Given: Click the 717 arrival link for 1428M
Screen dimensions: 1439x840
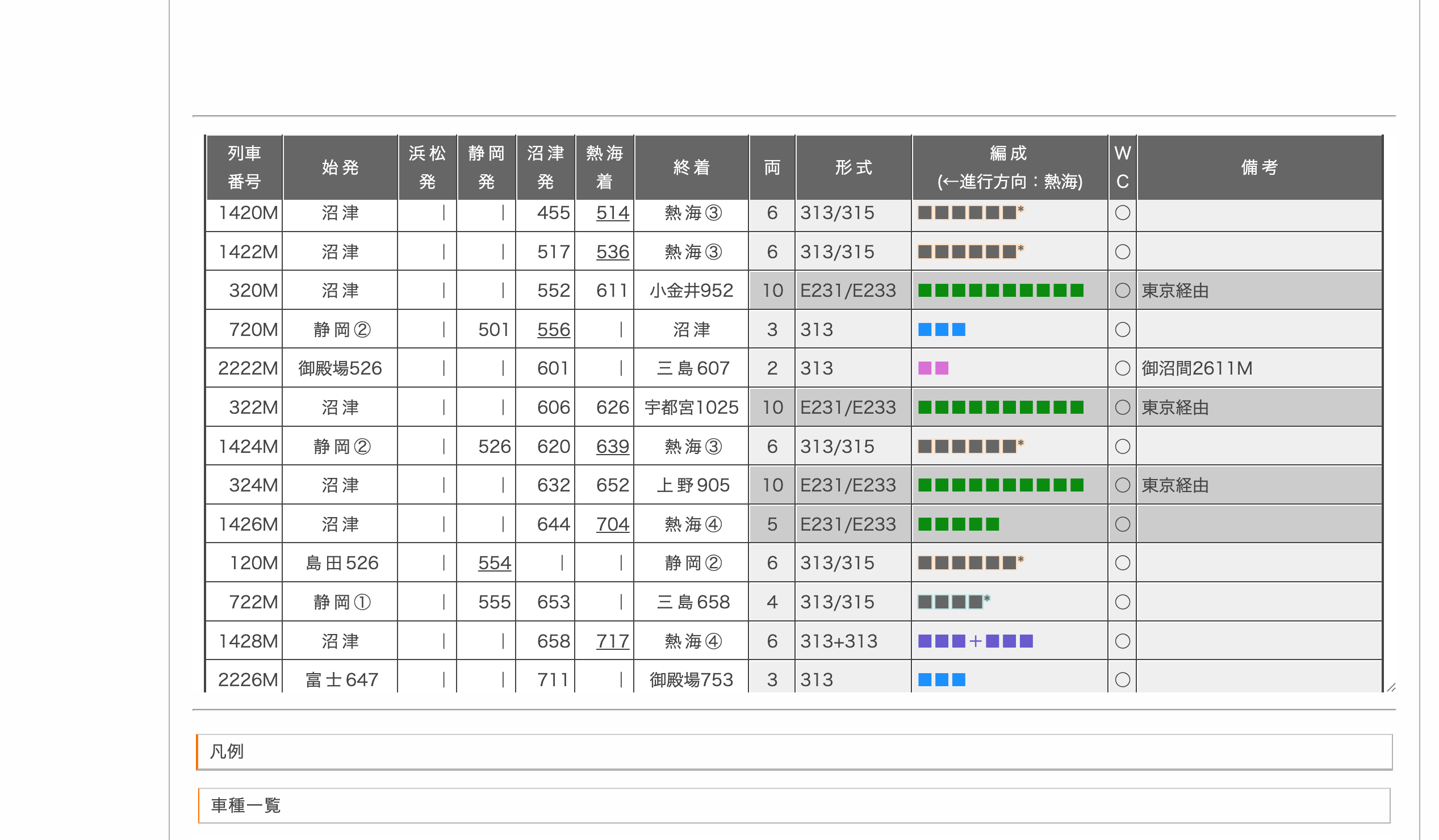Looking at the screenshot, I should click(x=612, y=641).
